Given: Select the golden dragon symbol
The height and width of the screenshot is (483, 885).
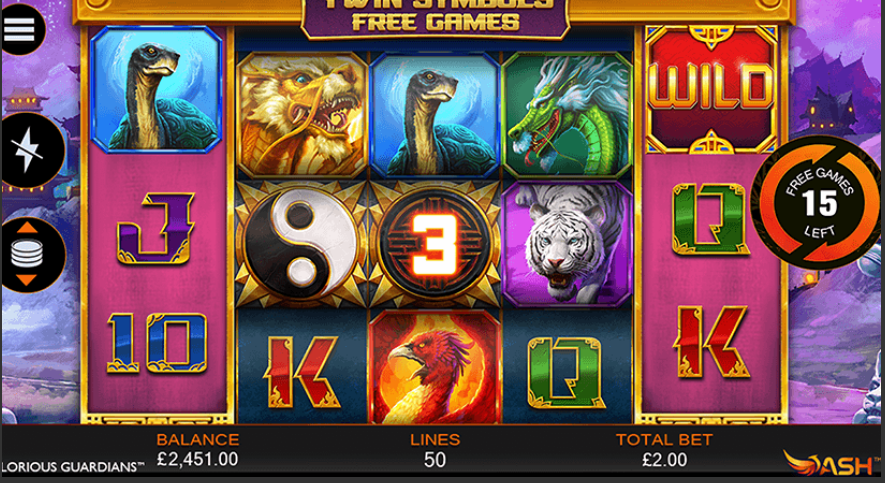Looking at the screenshot, I should [x=302, y=116].
